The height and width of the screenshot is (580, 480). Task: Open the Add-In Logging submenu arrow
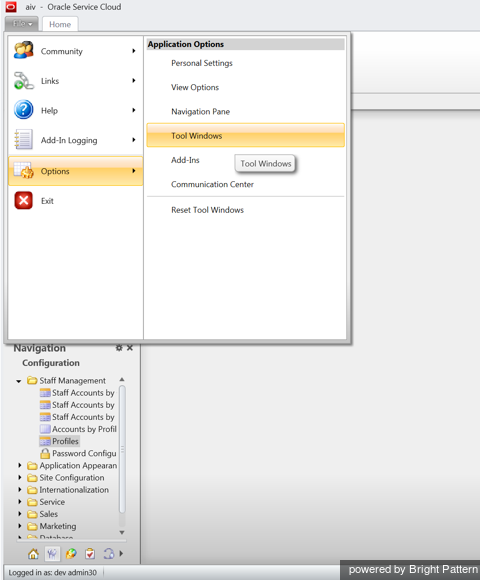134,140
